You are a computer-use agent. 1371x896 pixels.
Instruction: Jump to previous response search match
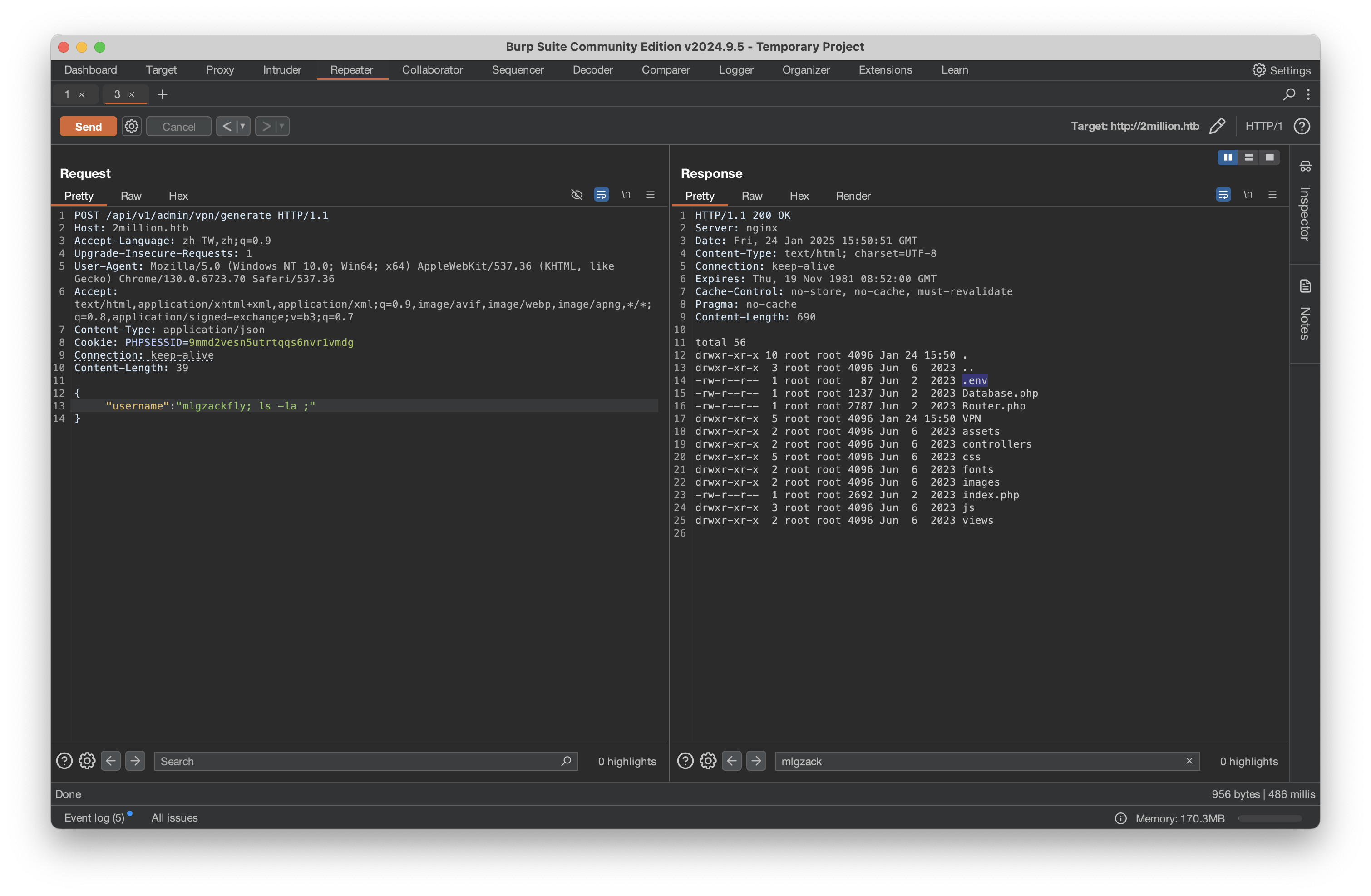point(732,761)
